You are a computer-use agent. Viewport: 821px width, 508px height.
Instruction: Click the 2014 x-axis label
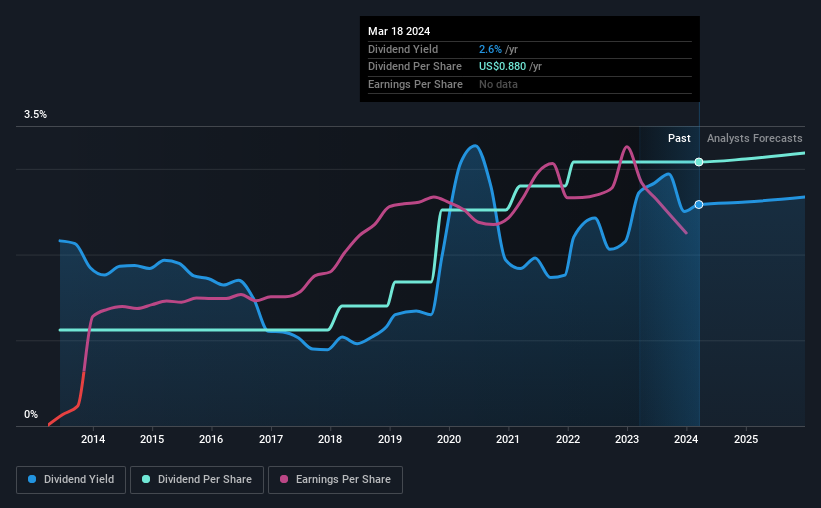pyautogui.click(x=93, y=439)
